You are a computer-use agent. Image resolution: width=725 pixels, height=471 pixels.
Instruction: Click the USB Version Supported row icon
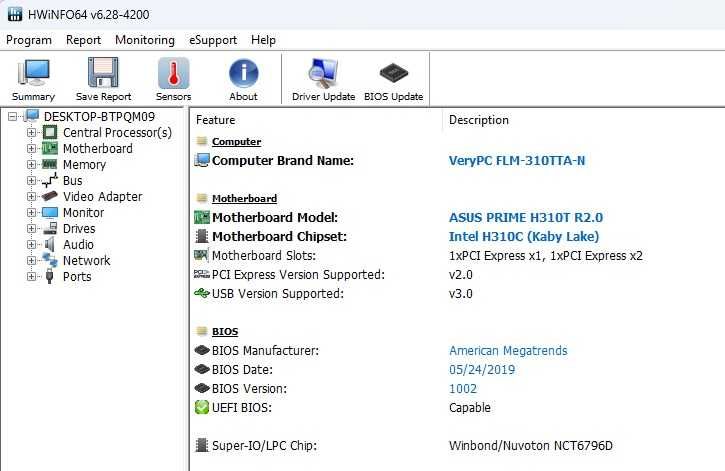click(x=202, y=293)
